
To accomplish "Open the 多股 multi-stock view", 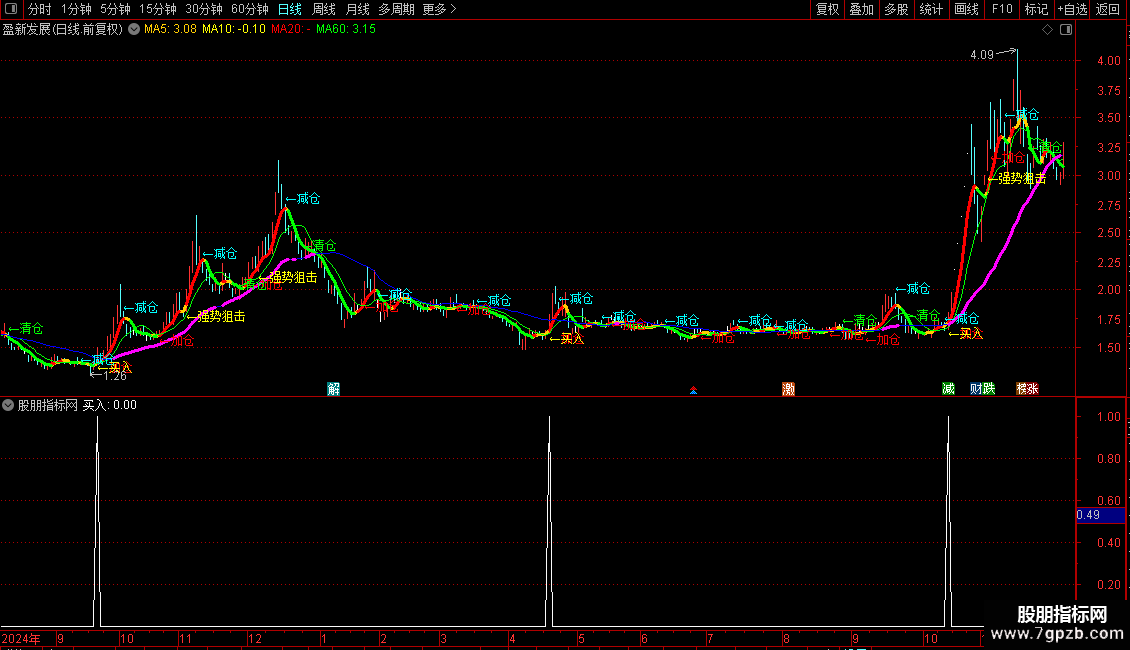I will tap(896, 9).
